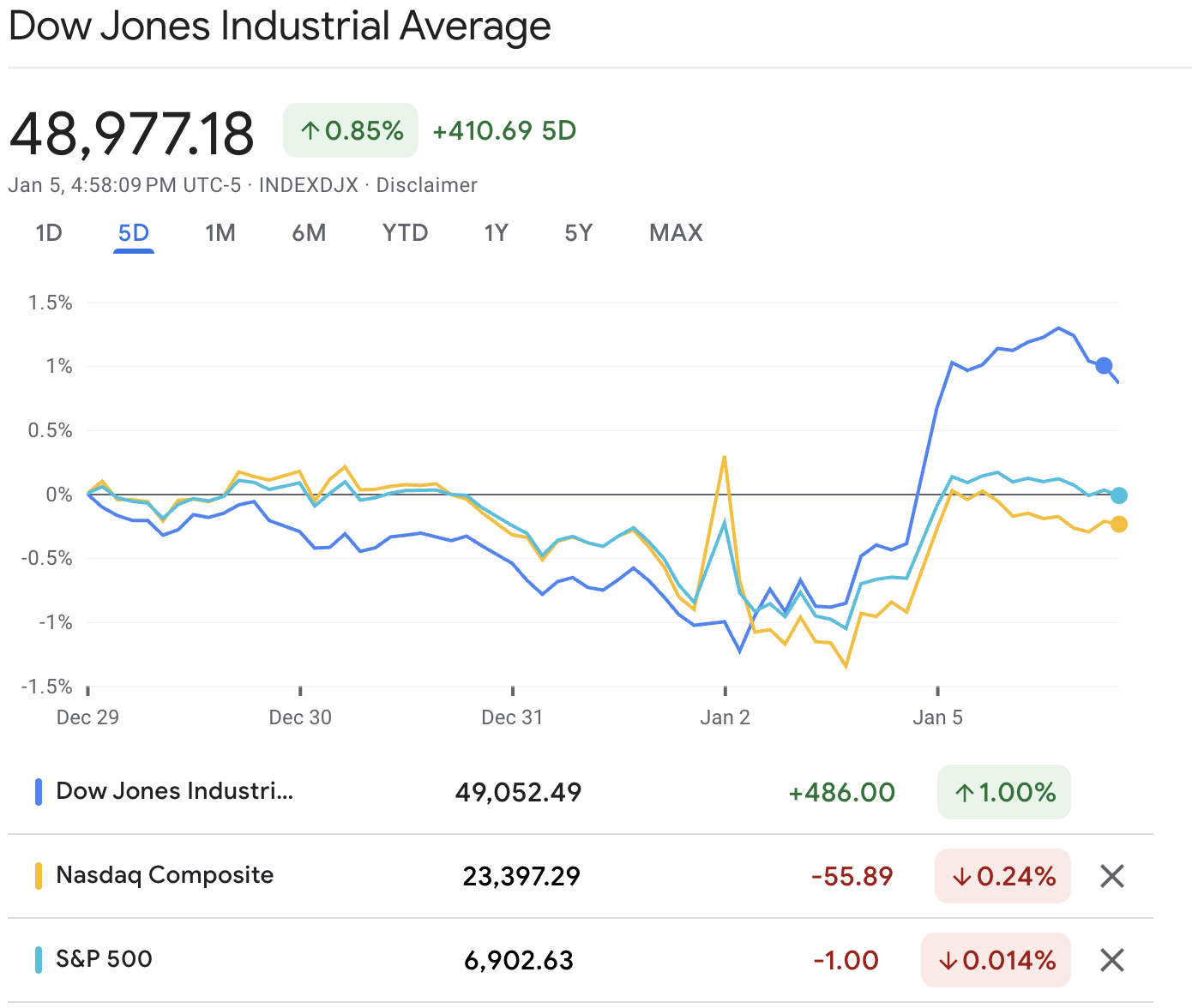
Task: Click the green 1.00% change badge
Action: [x=1003, y=792]
